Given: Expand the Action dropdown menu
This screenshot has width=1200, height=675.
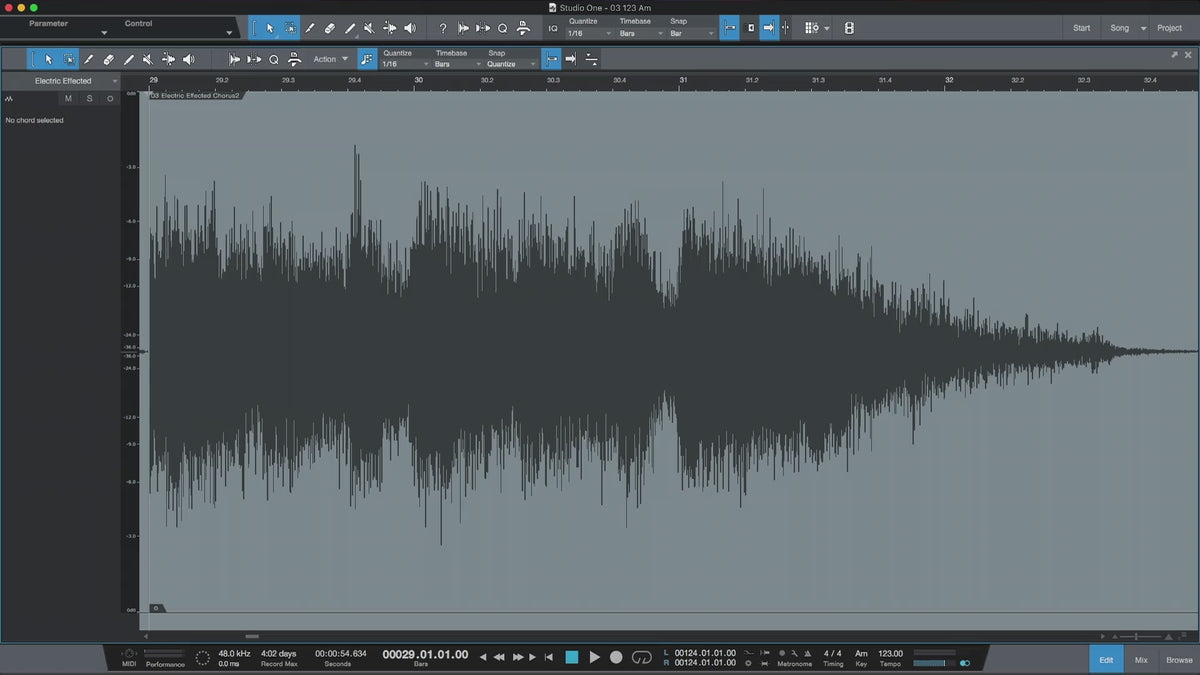Looking at the screenshot, I should pos(331,59).
